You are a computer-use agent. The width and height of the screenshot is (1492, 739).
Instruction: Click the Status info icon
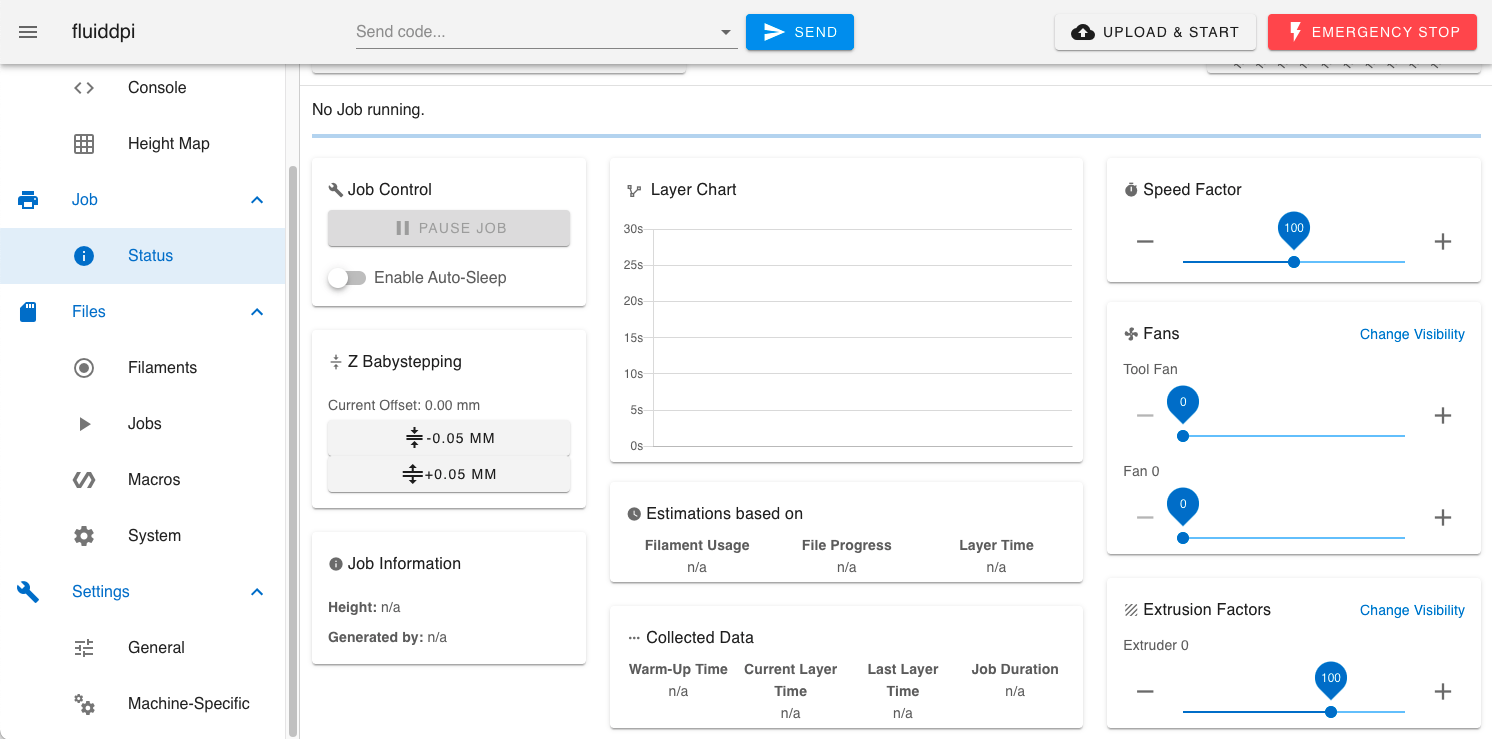point(84,256)
